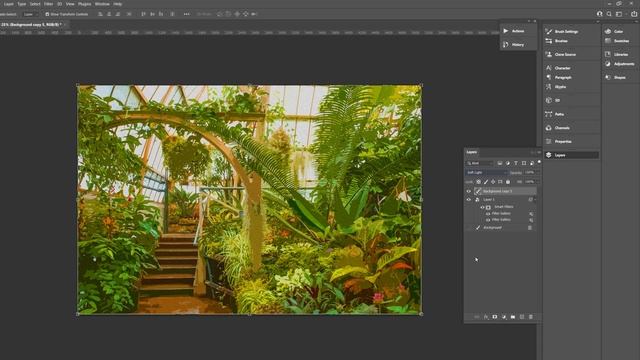Add a layer mask

tap(495, 317)
